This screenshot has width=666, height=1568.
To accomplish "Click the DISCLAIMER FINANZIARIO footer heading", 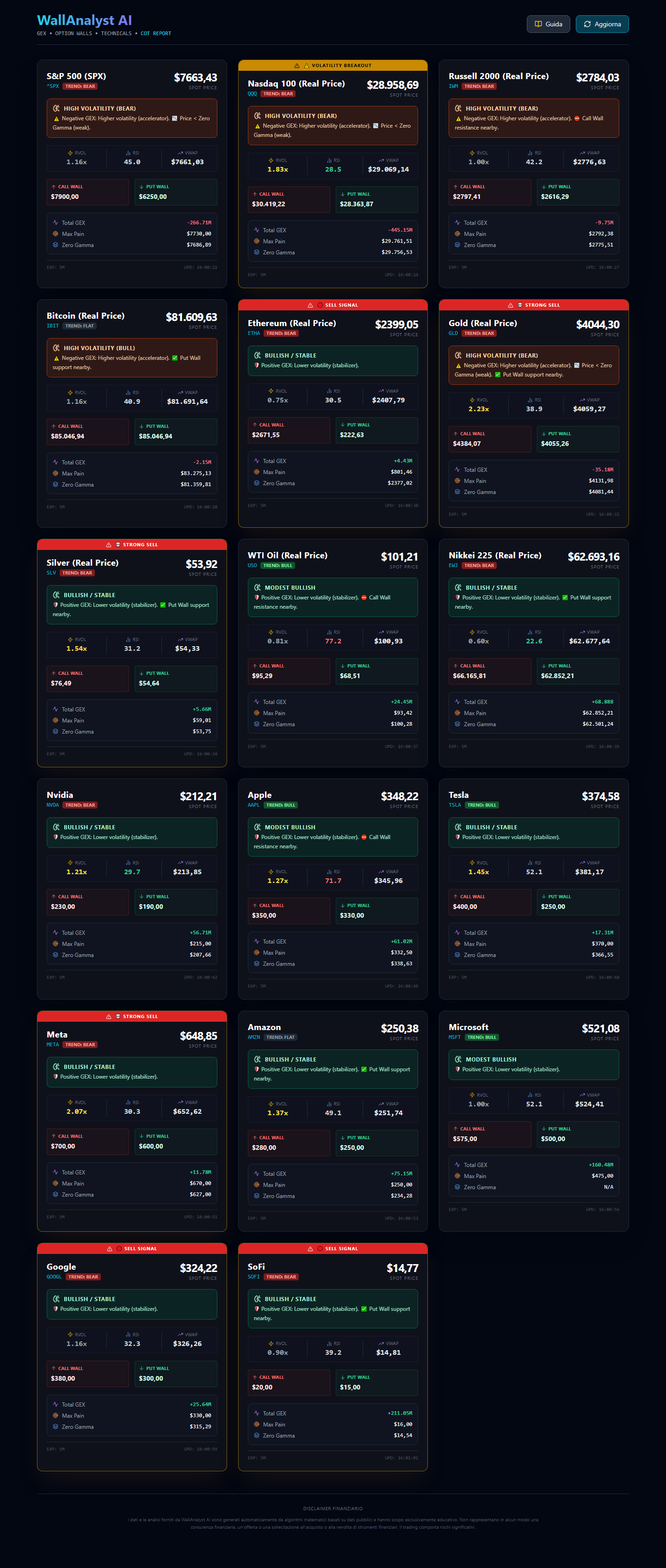I will coord(333,1508).
